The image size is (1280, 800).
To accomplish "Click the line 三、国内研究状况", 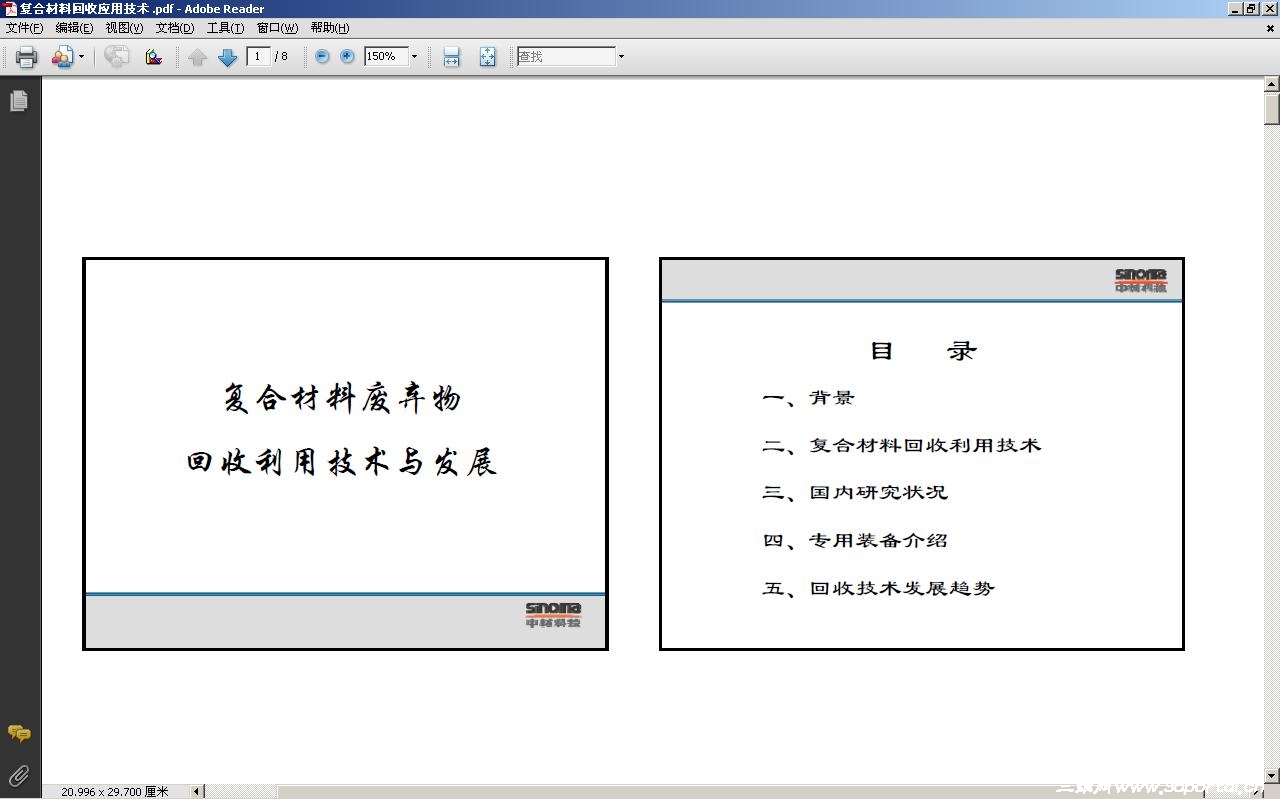I will click(x=855, y=493).
